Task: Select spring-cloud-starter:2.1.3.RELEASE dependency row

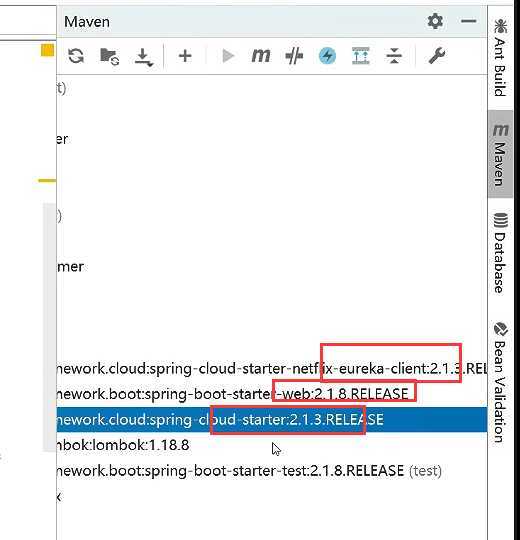Action: (x=272, y=419)
